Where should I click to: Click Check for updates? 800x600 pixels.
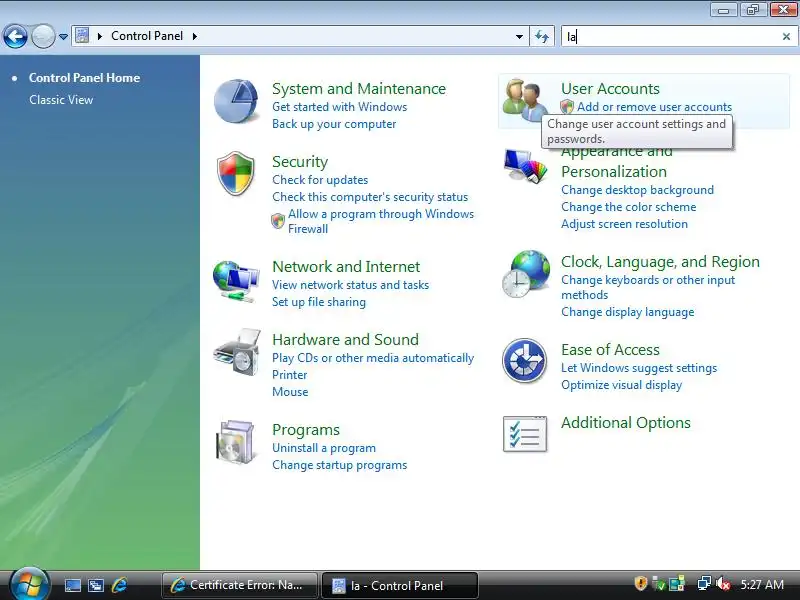(x=320, y=180)
